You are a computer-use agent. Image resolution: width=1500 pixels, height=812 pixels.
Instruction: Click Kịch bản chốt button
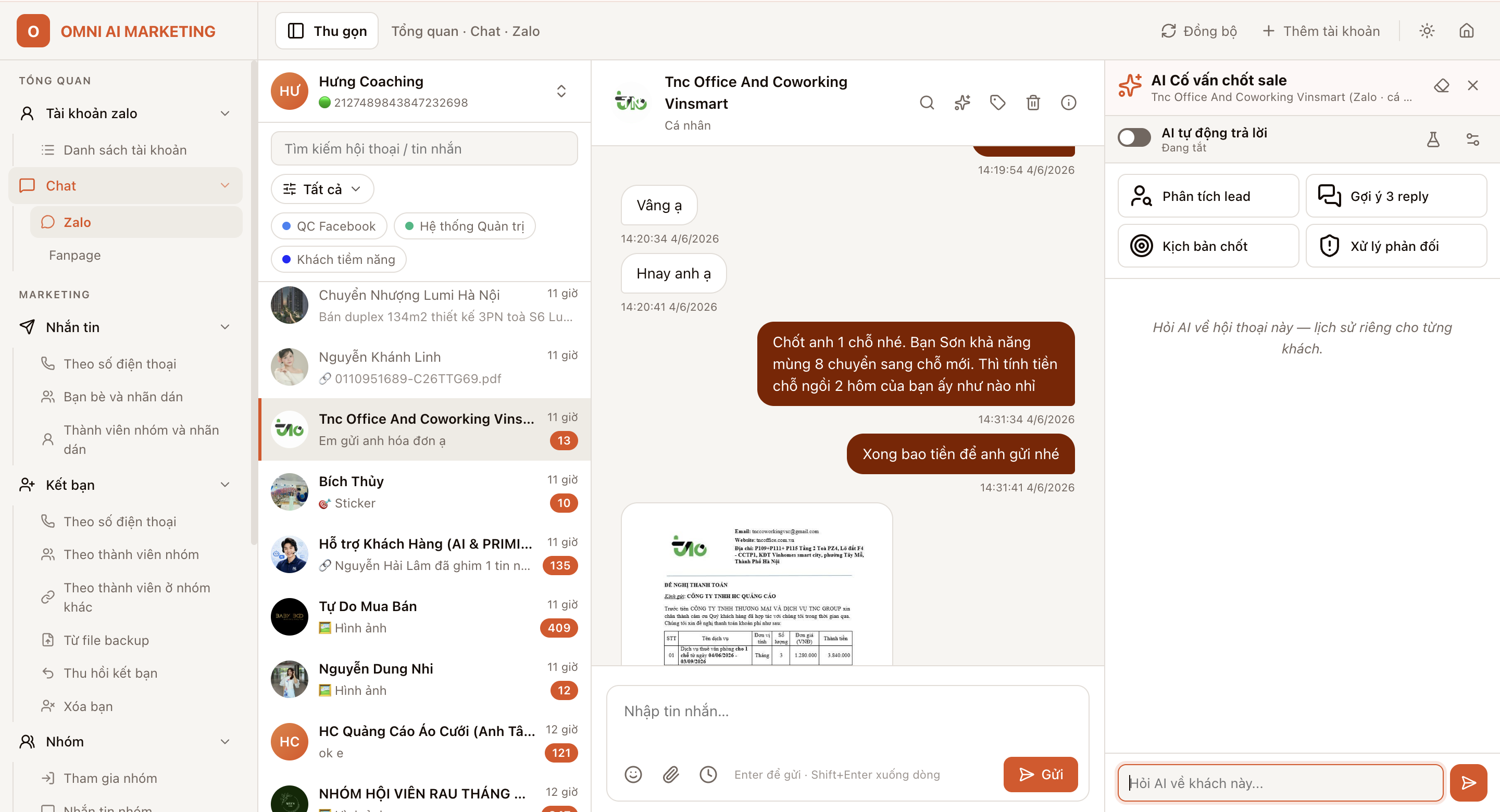[x=1208, y=246]
